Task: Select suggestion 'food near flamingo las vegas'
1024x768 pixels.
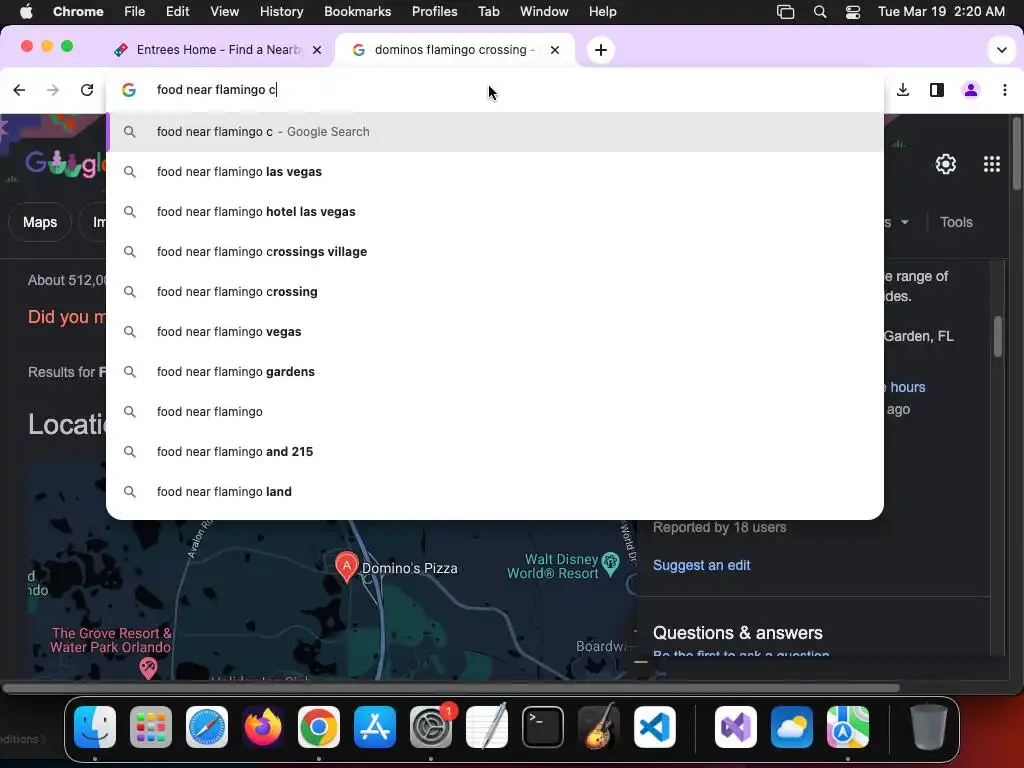Action: click(495, 172)
